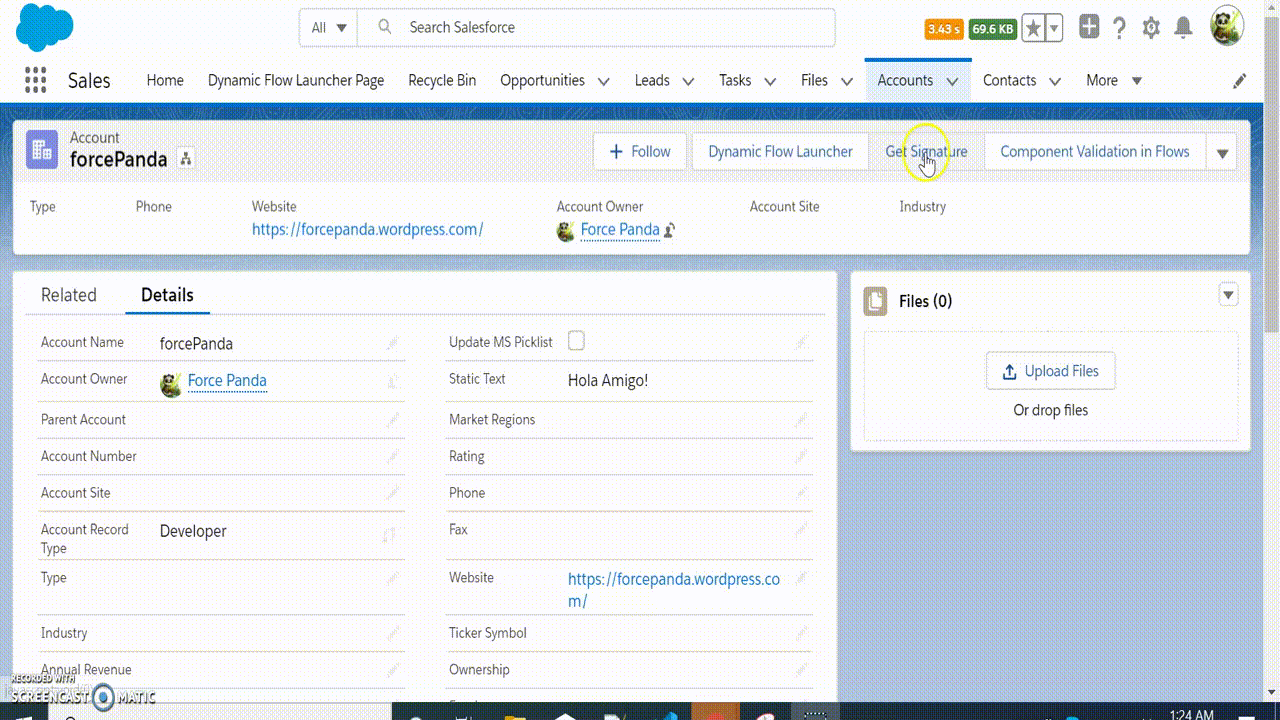Open the Files card actions dropdown

(1229, 294)
